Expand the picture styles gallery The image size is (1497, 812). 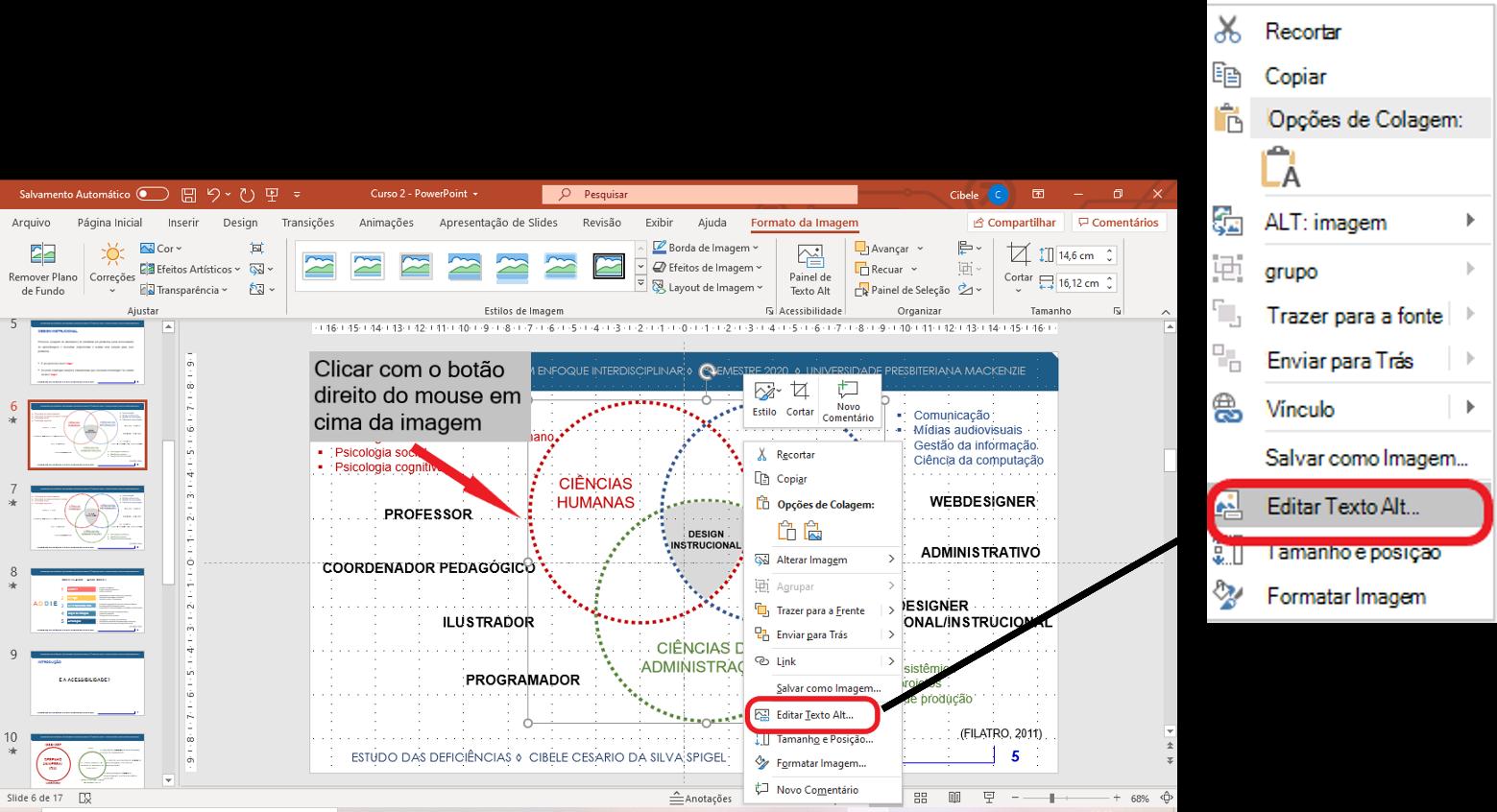click(641, 284)
